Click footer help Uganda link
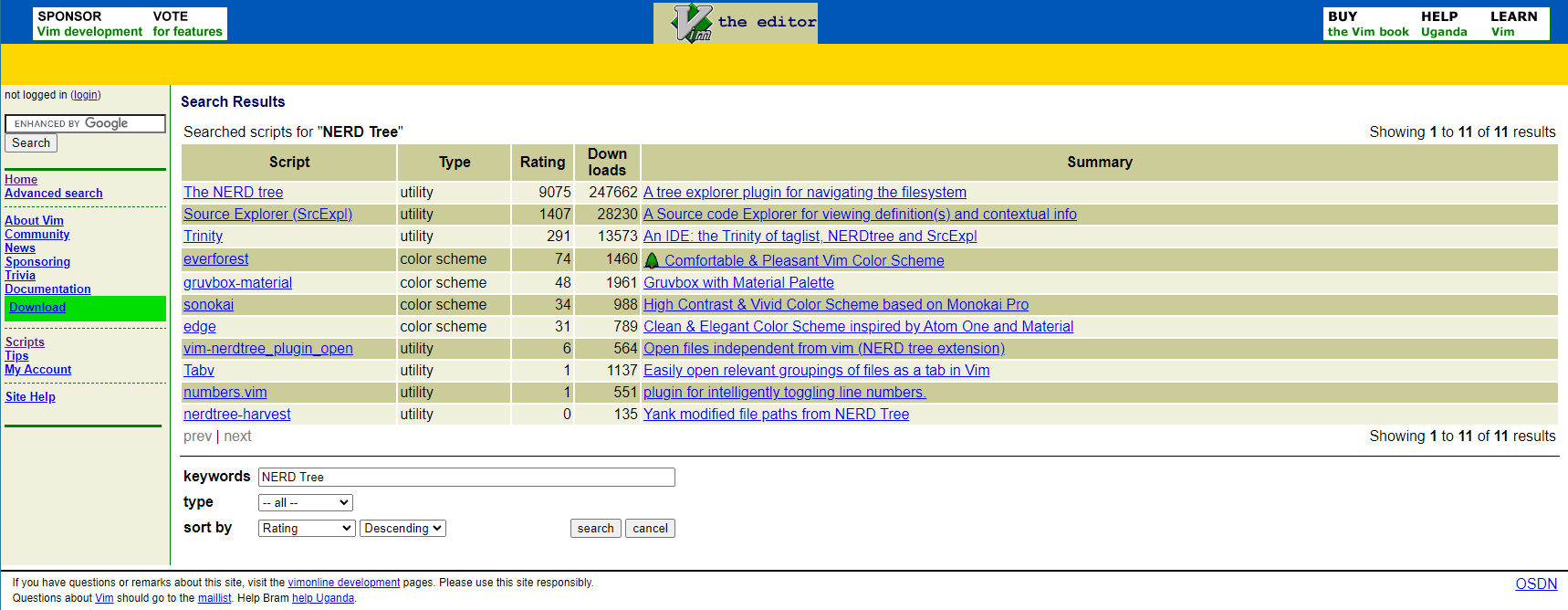Viewport: 1568px width, 610px height. (x=323, y=598)
